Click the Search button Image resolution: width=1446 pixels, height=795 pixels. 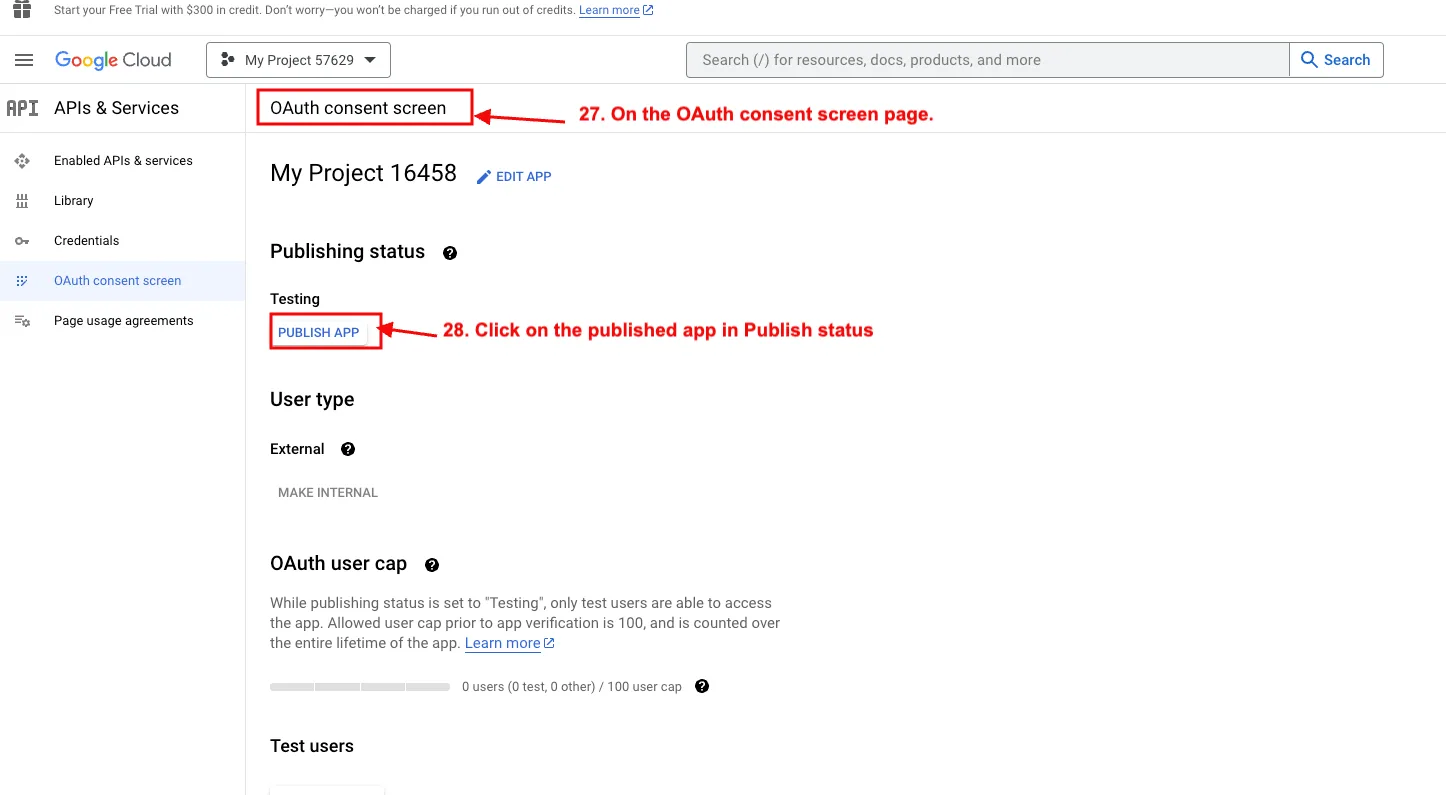[1336, 60]
